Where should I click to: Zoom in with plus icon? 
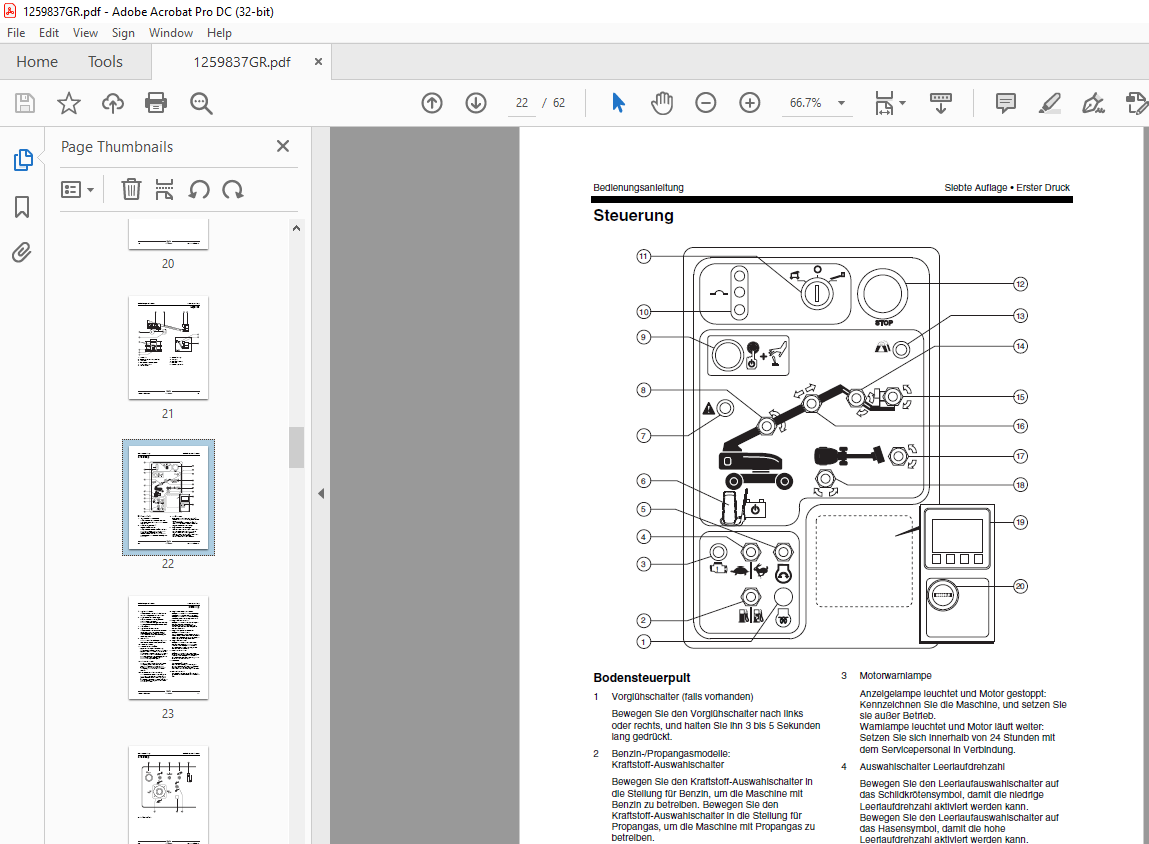(x=750, y=103)
